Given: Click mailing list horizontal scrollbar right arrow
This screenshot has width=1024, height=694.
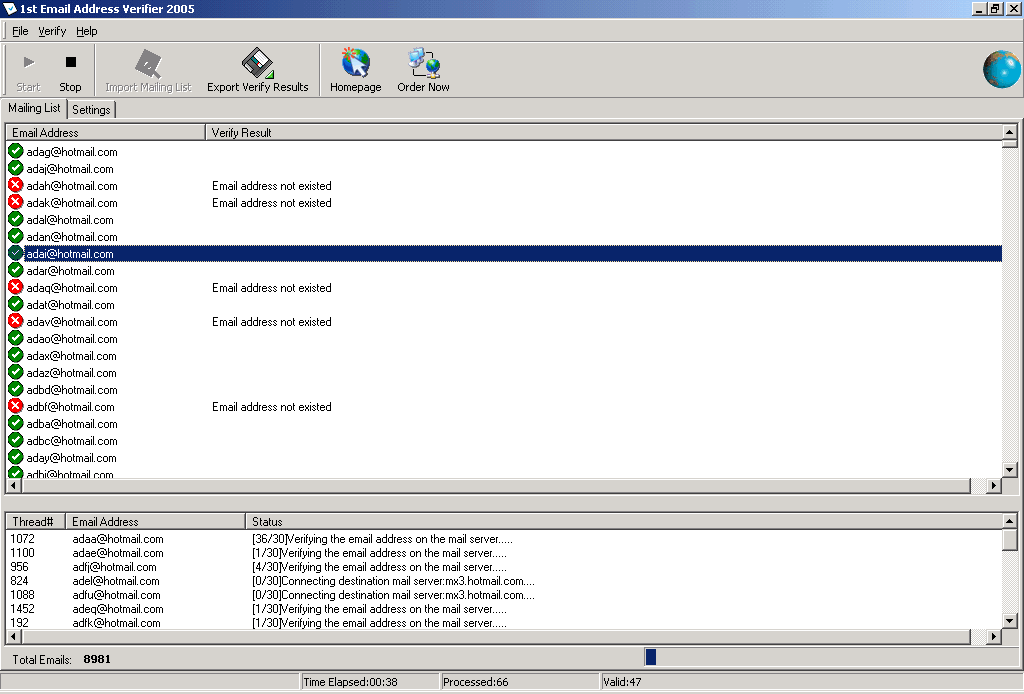Looking at the screenshot, I should [994, 486].
